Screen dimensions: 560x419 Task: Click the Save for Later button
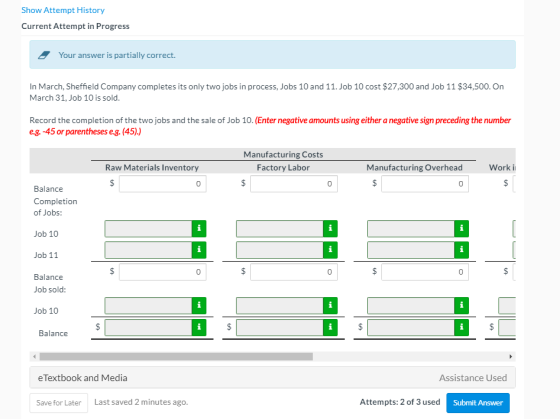(x=59, y=403)
